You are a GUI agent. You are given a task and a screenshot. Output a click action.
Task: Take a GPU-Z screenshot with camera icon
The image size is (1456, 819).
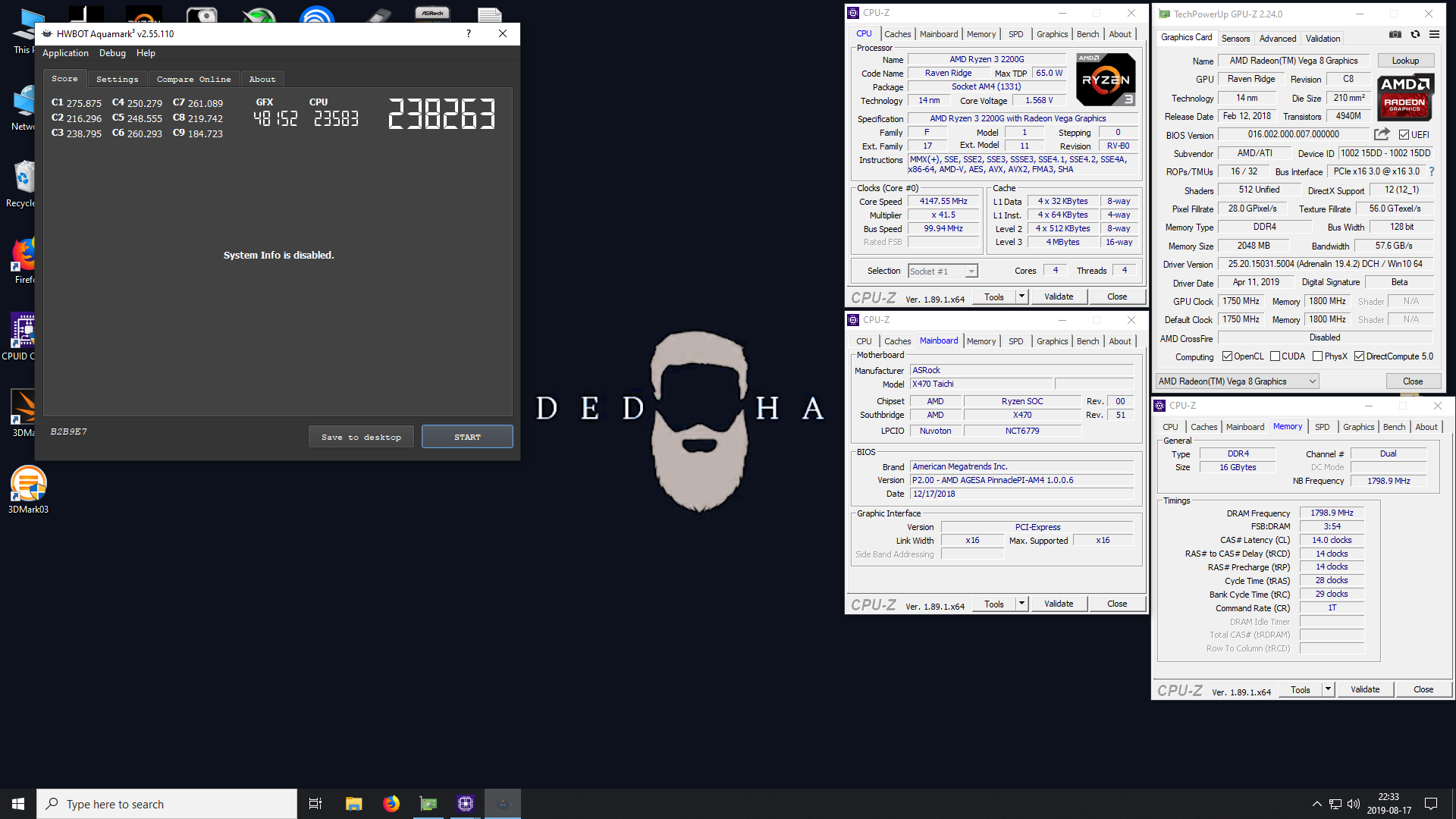(1395, 34)
